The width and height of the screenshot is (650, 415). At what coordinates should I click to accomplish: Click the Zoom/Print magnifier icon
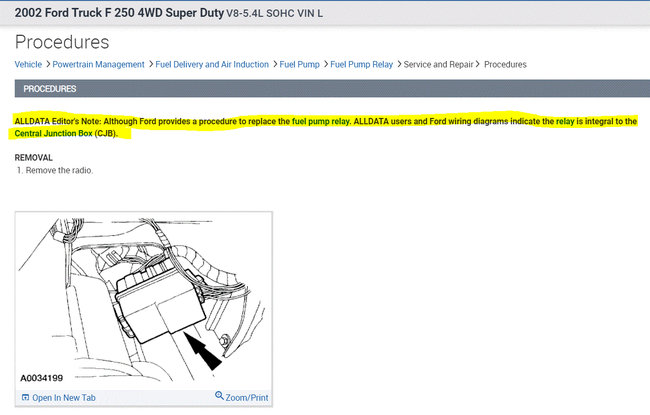(219, 395)
